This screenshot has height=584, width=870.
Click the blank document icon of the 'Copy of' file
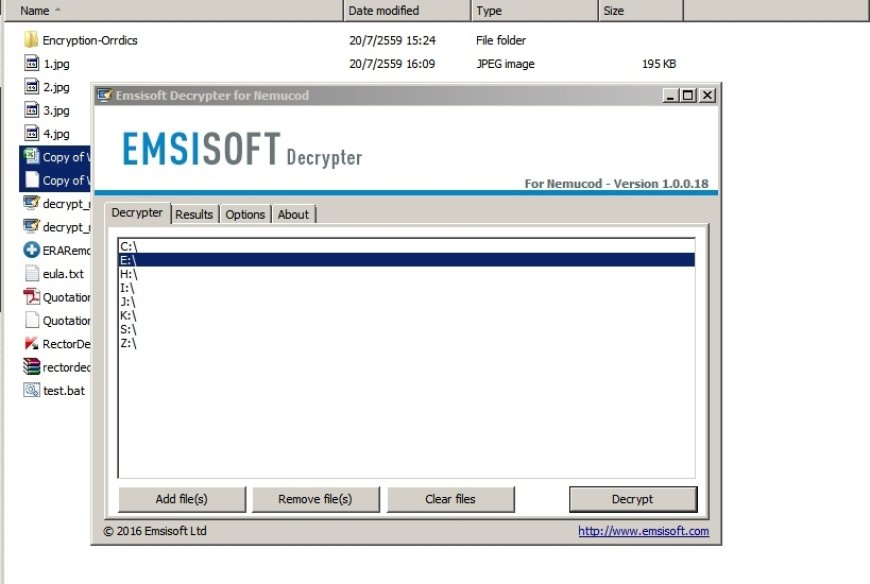32,180
